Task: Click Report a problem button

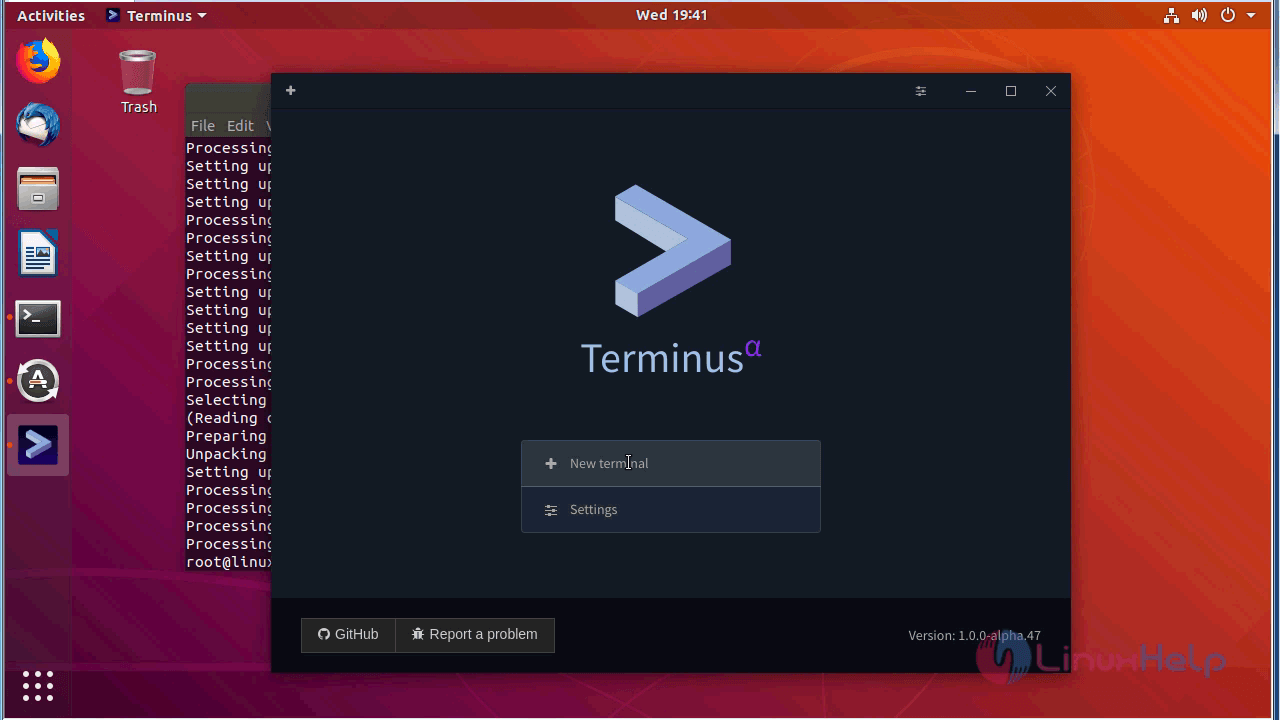Action: 475,634
